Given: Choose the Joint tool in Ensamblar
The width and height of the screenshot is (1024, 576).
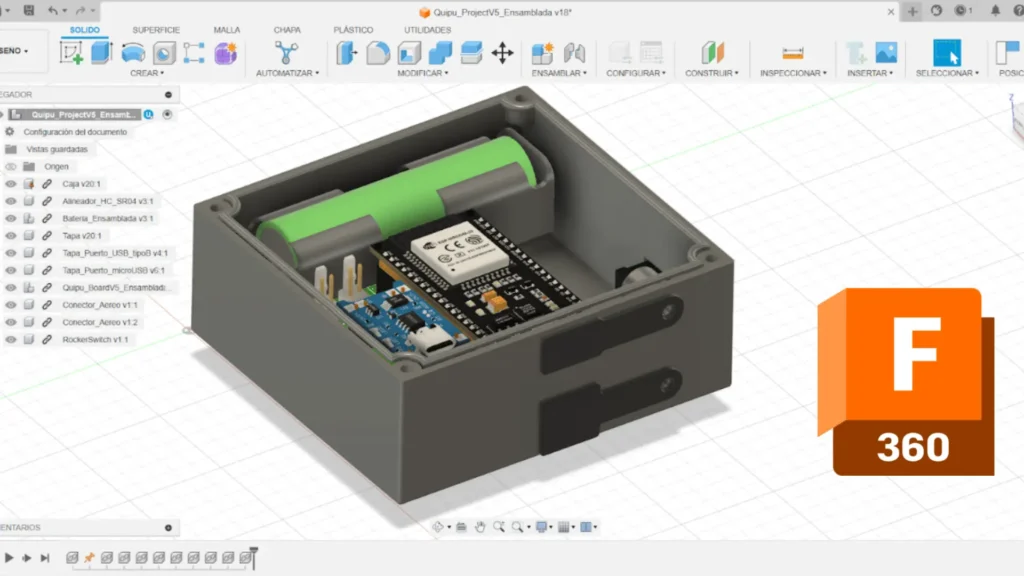Looking at the screenshot, I should (x=574, y=53).
